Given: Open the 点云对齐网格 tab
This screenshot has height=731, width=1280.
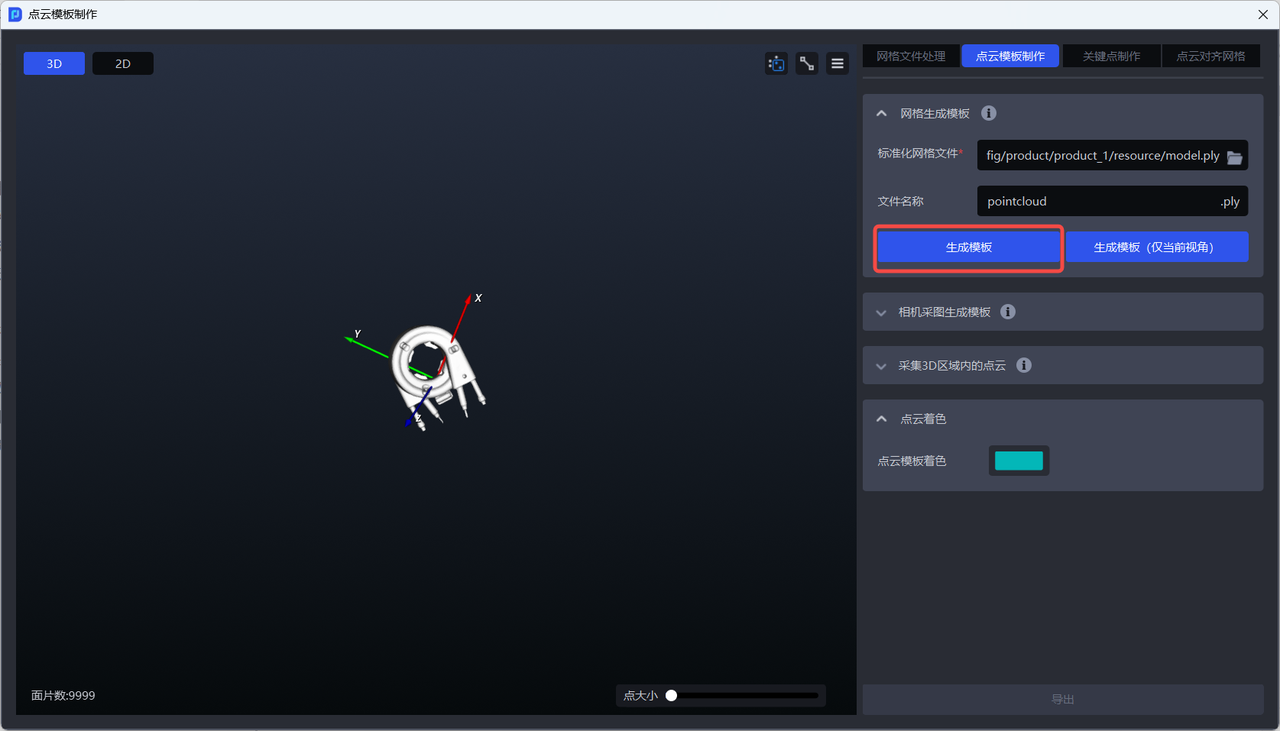Looking at the screenshot, I should pos(1210,57).
